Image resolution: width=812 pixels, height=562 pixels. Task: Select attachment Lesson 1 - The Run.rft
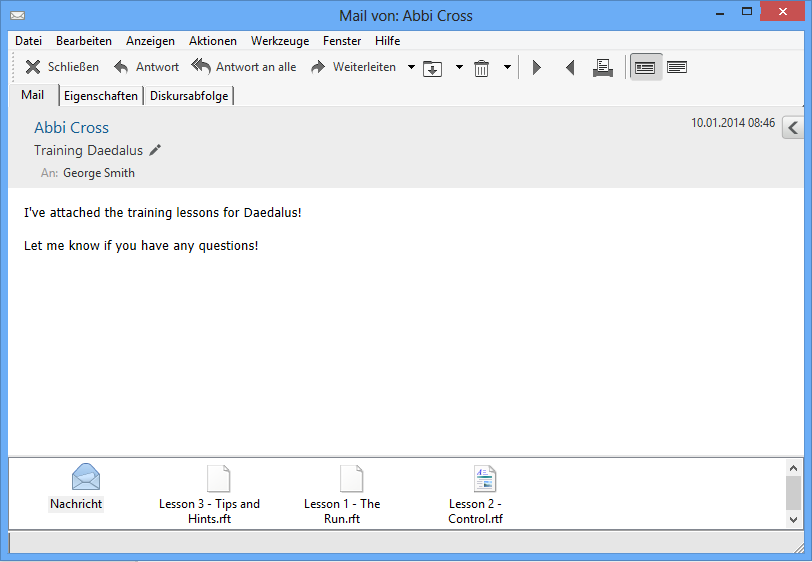342,495
